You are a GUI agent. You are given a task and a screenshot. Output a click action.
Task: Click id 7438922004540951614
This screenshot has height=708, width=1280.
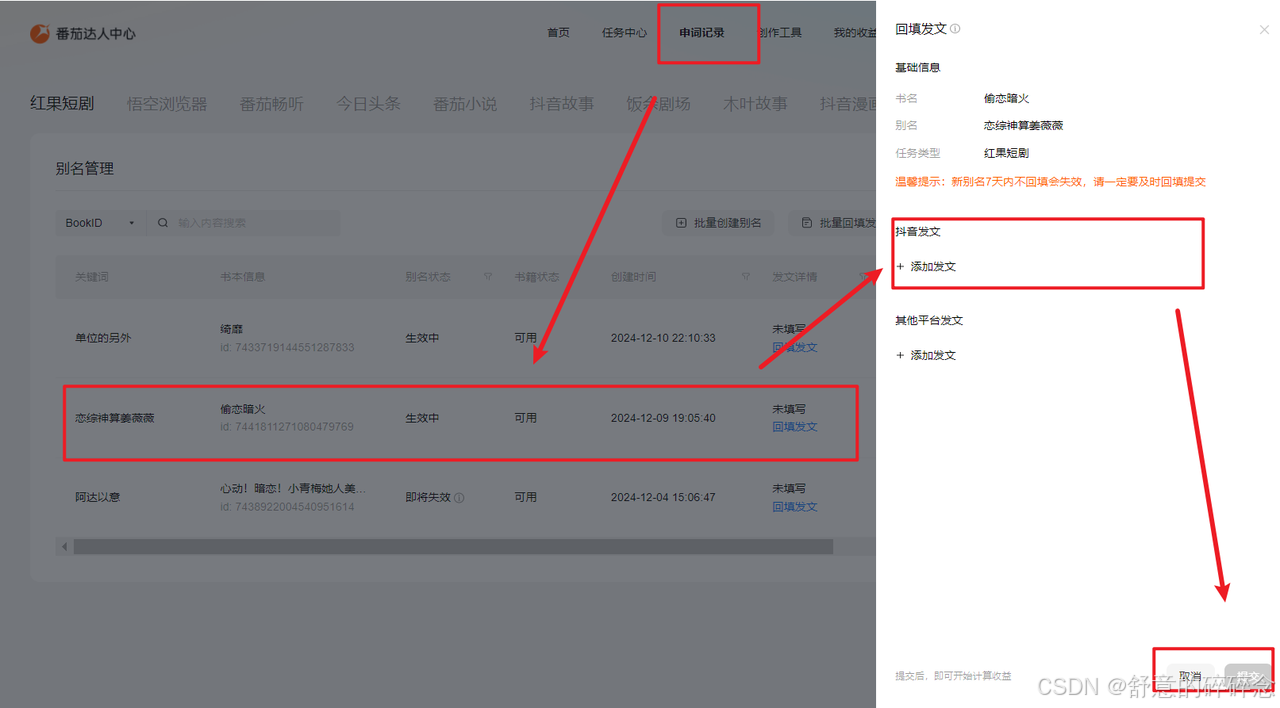click(x=287, y=507)
